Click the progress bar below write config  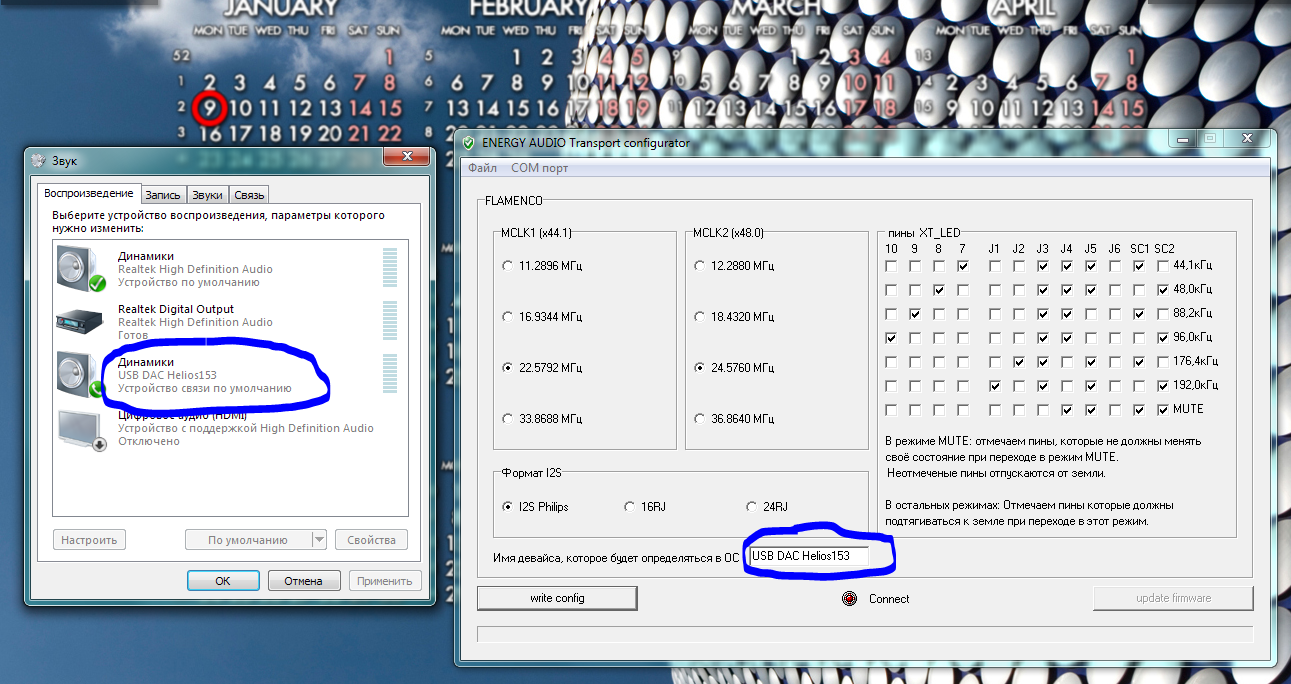(865, 634)
